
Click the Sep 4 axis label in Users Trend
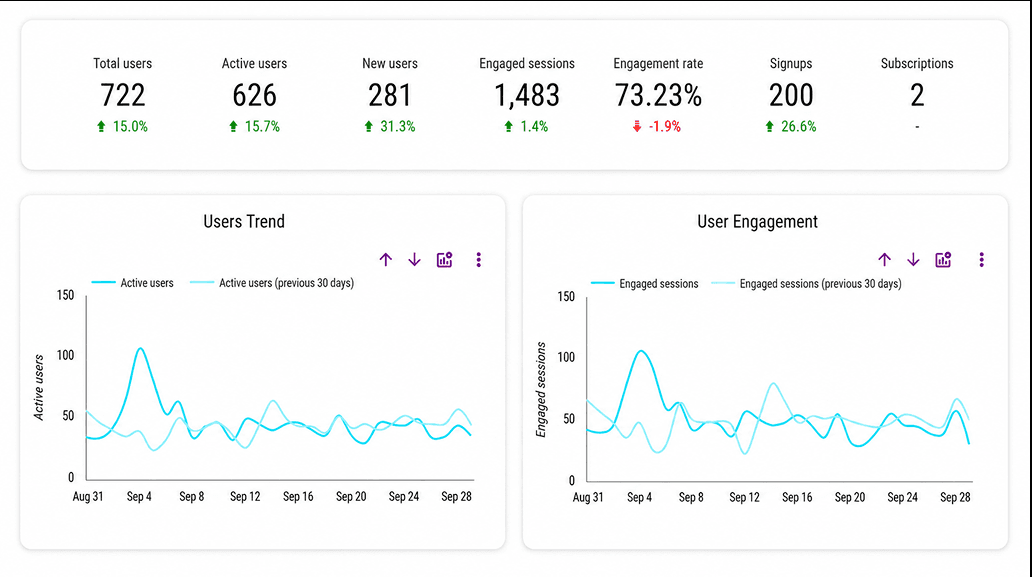(x=139, y=497)
